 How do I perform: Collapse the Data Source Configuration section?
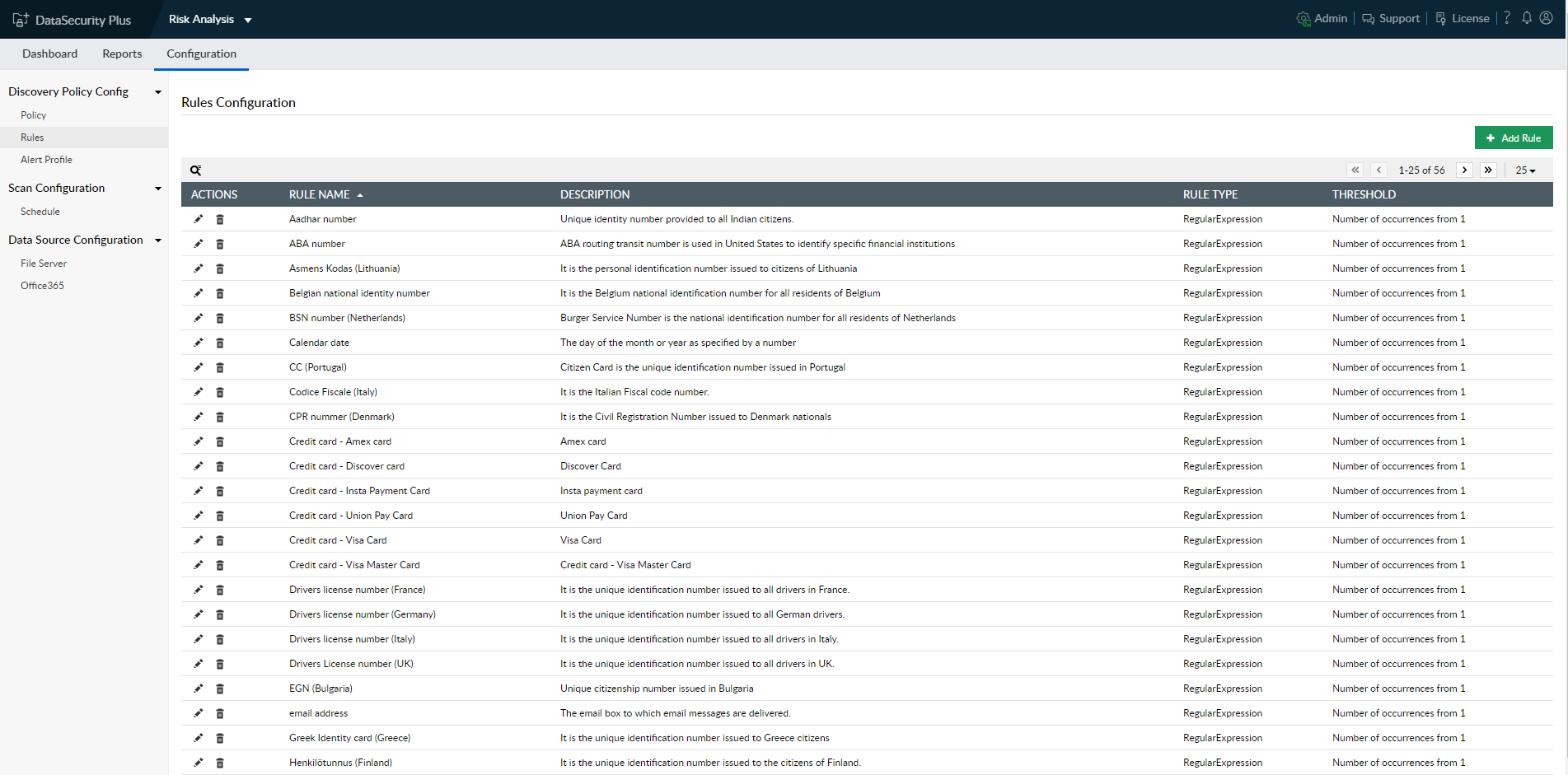coord(158,240)
